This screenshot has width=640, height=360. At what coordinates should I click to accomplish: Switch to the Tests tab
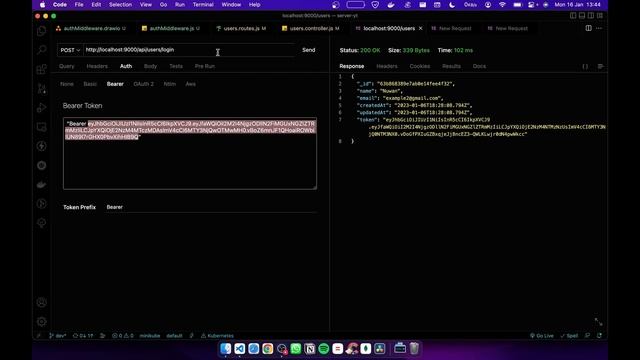tap(176, 66)
